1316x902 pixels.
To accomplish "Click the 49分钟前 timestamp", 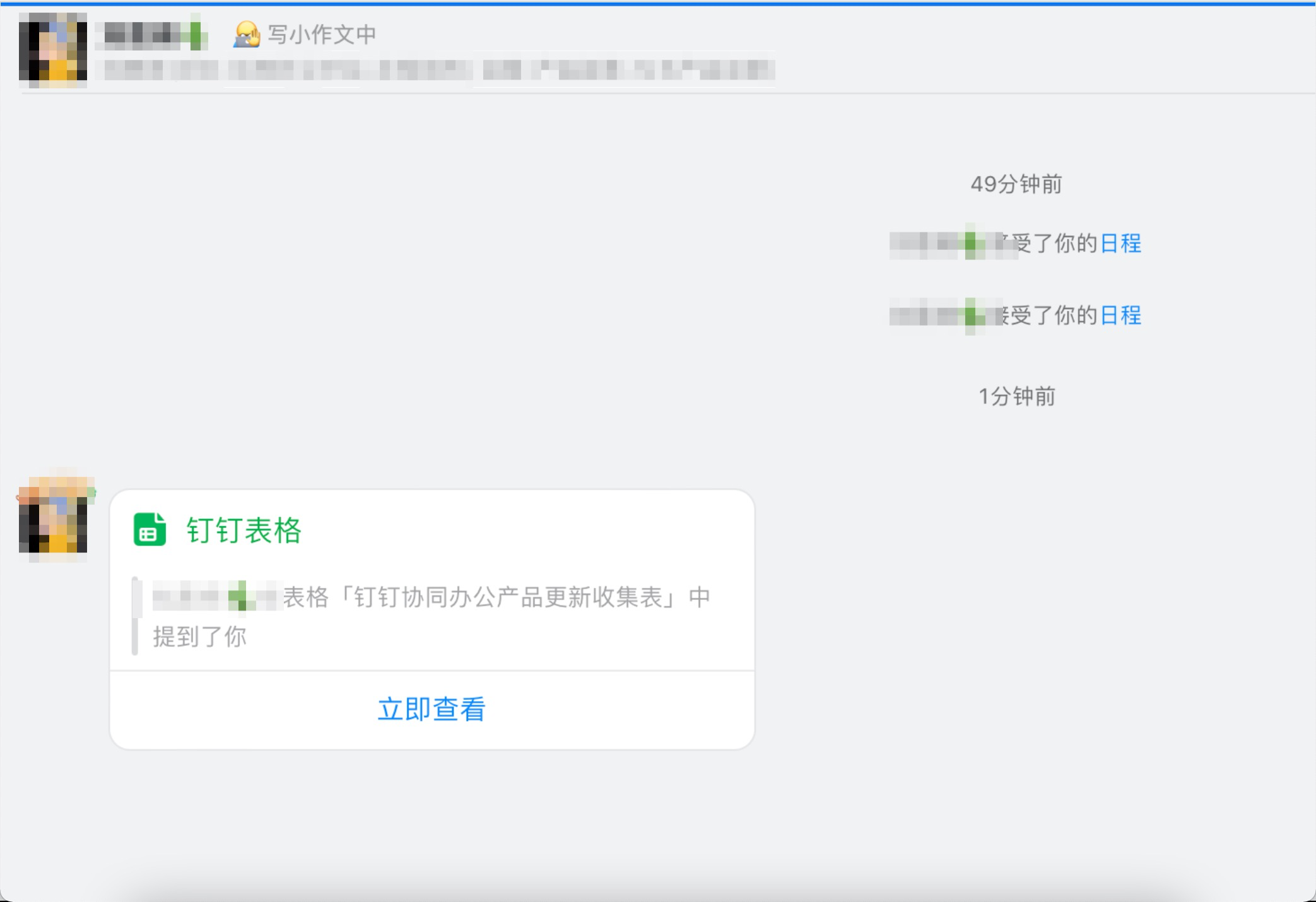I will click(1014, 185).
